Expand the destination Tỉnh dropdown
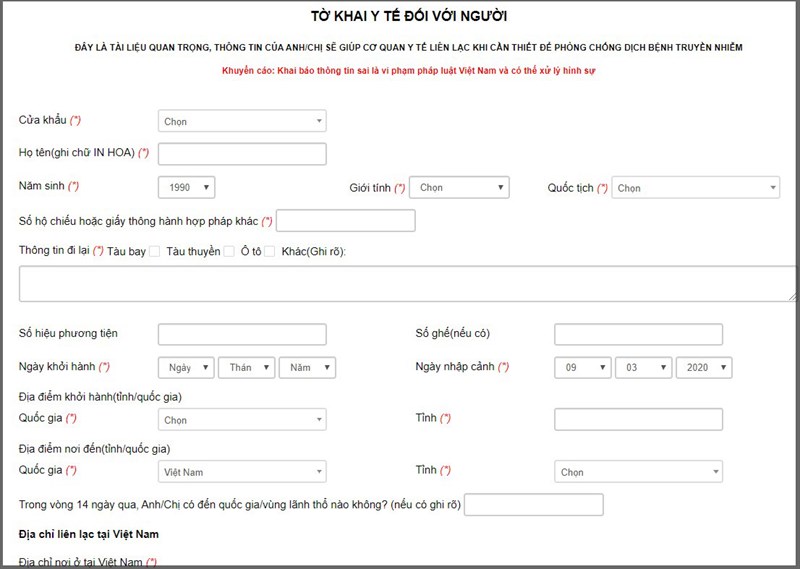Screen dimensions: 800x569 tap(638, 471)
